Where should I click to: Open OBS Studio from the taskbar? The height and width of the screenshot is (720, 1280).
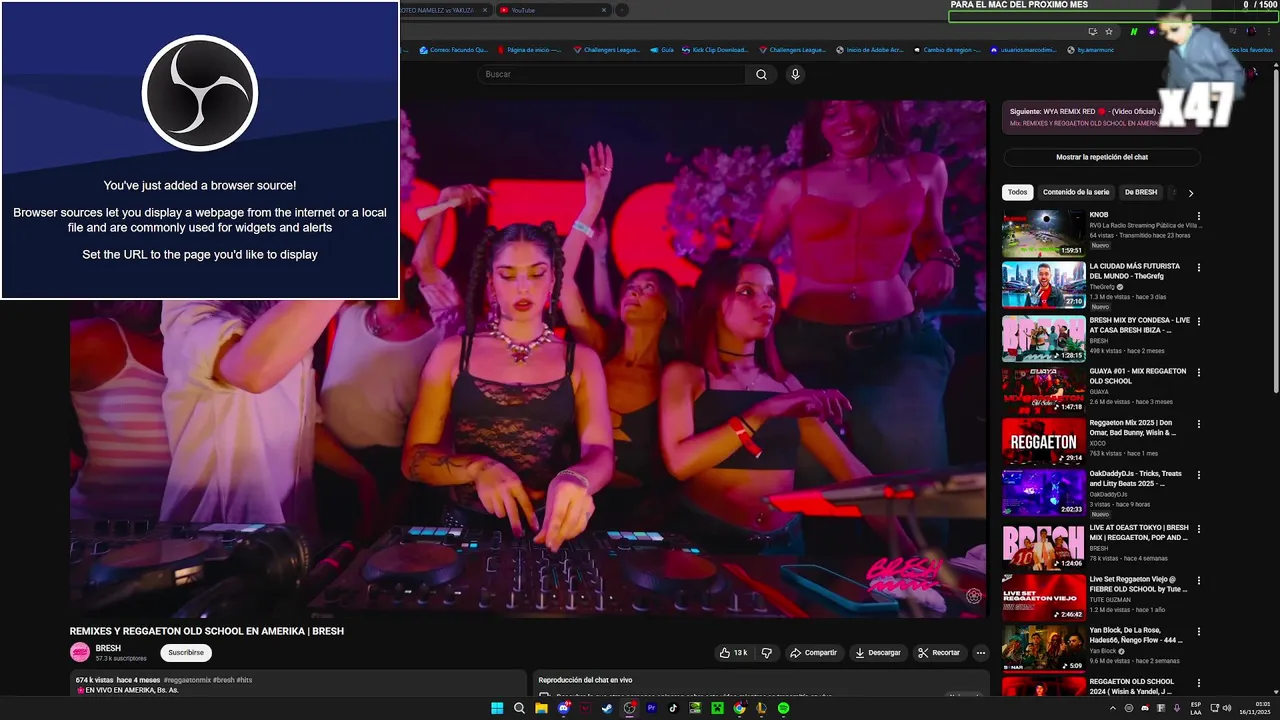629,708
